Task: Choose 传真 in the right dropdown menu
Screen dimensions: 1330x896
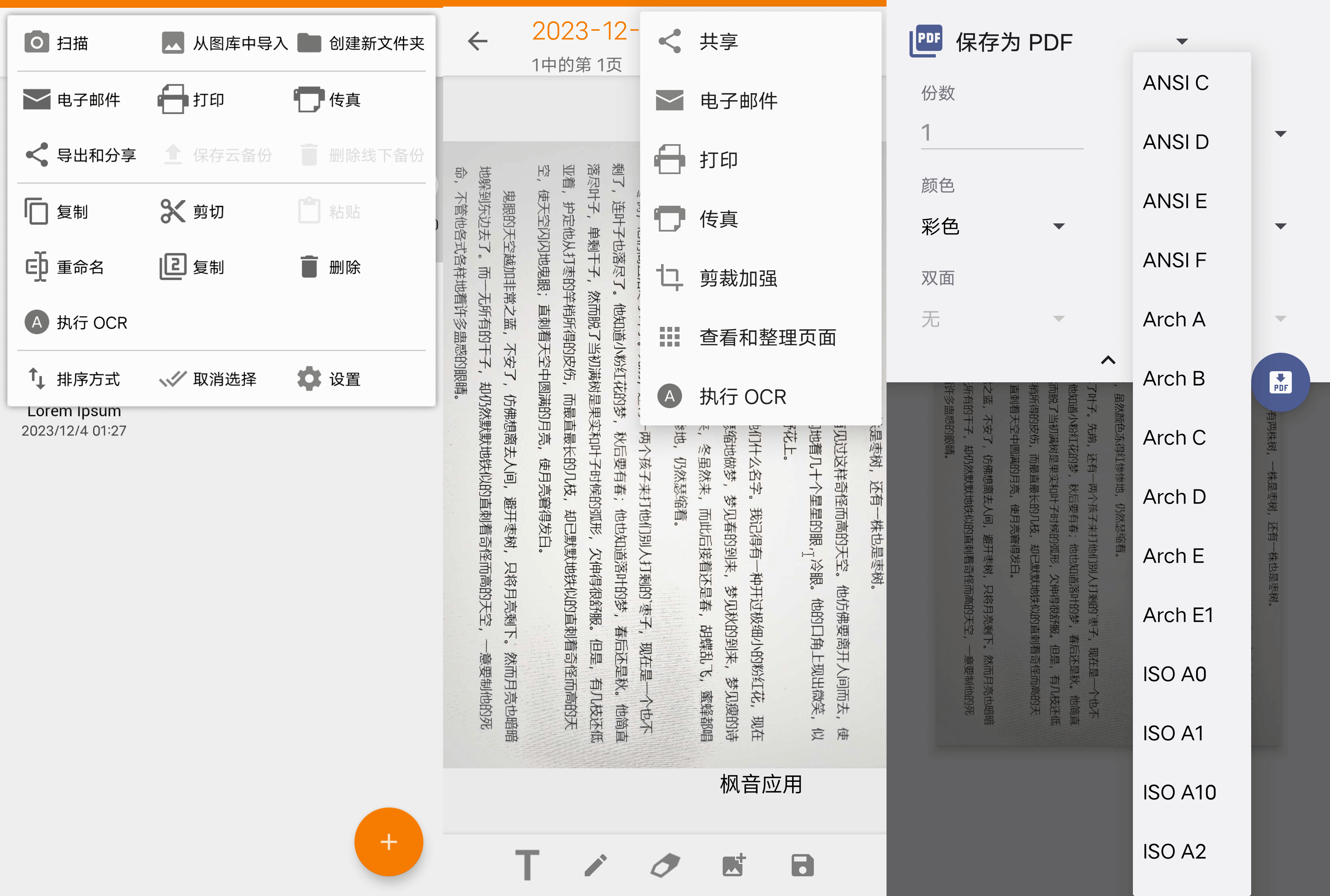Action: coord(761,219)
